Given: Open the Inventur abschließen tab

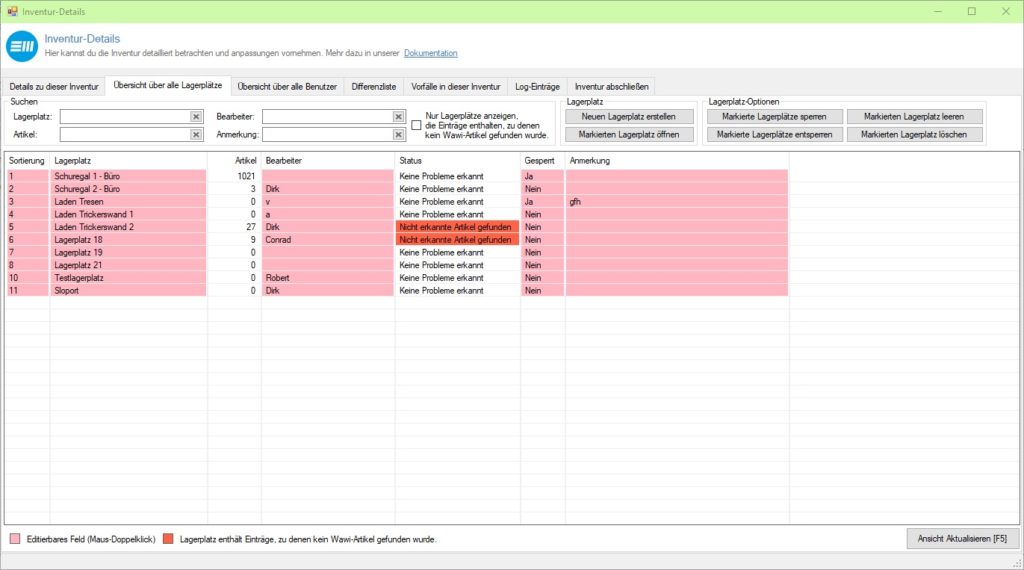Looking at the screenshot, I should click(612, 87).
